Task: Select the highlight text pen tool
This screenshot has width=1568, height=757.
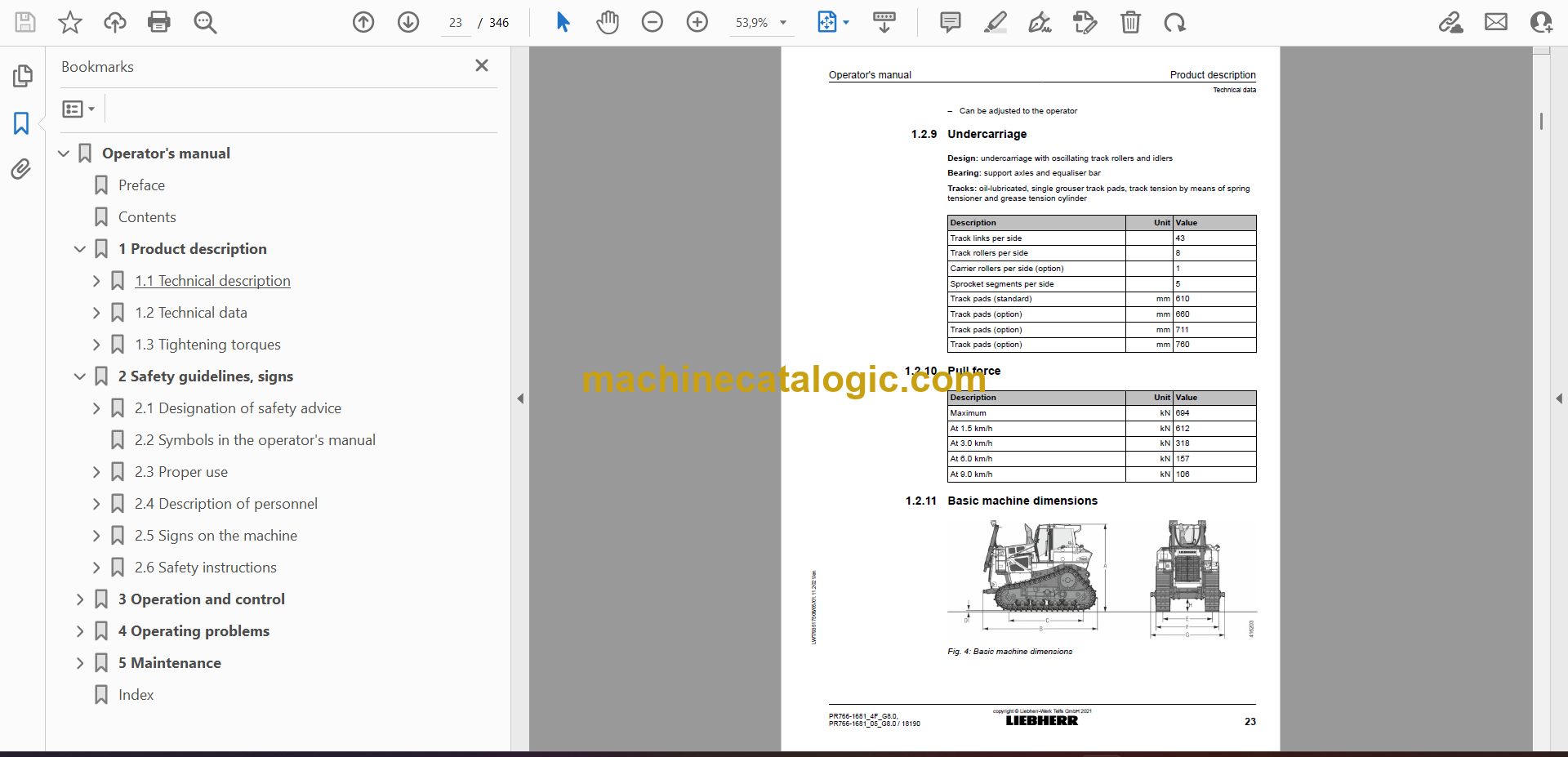Action: pyautogui.click(x=996, y=22)
